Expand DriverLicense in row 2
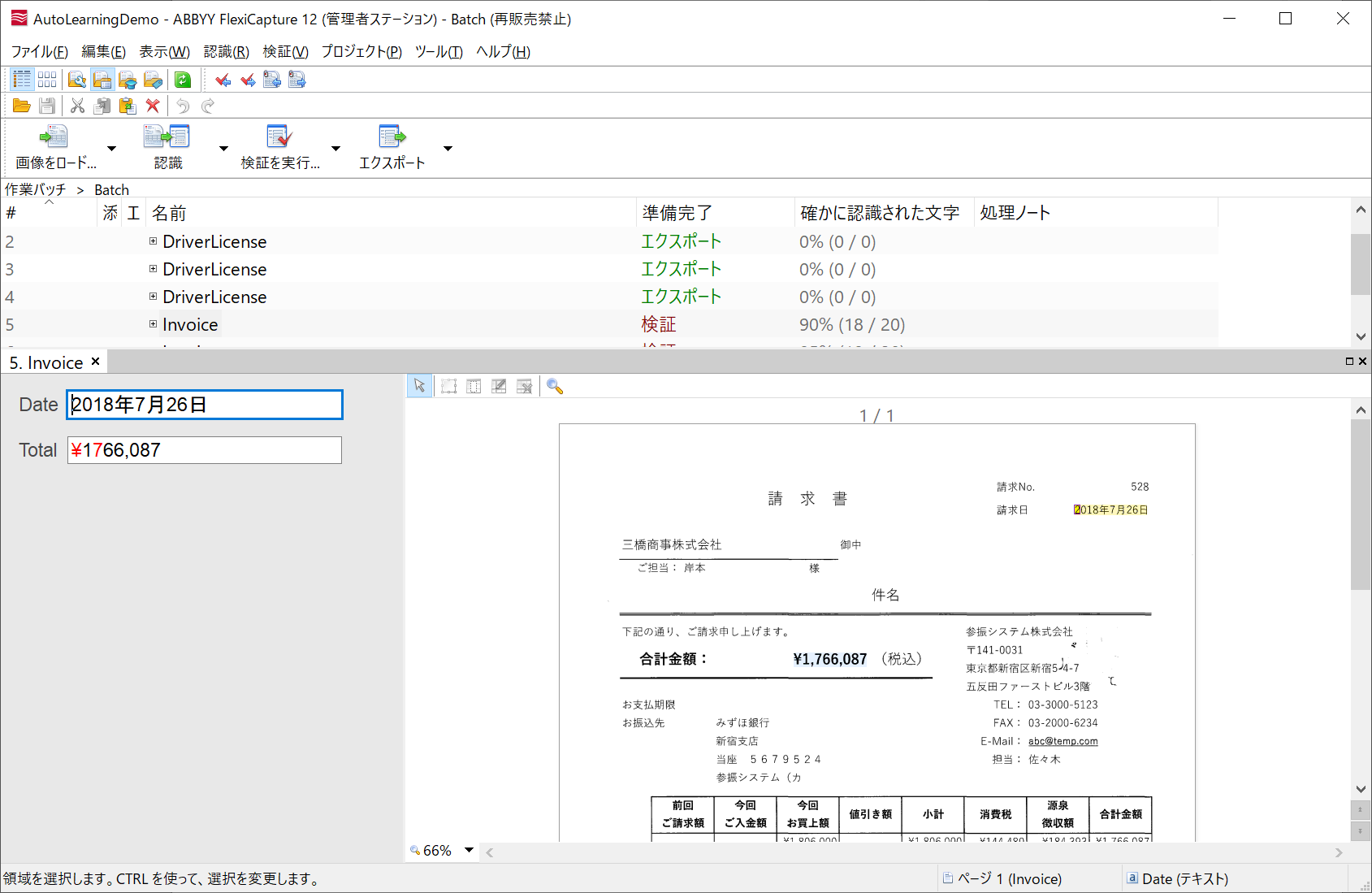 click(x=153, y=241)
